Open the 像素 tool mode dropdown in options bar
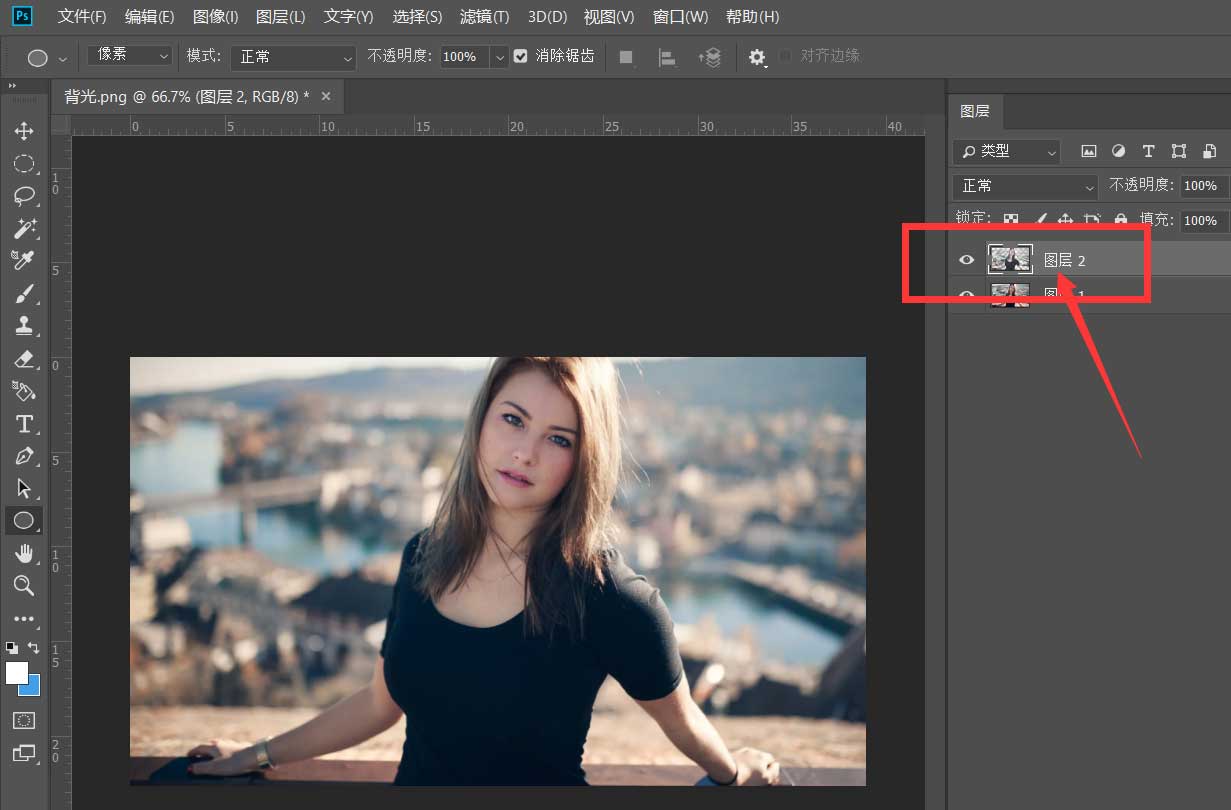The image size is (1231, 810). tap(128, 56)
